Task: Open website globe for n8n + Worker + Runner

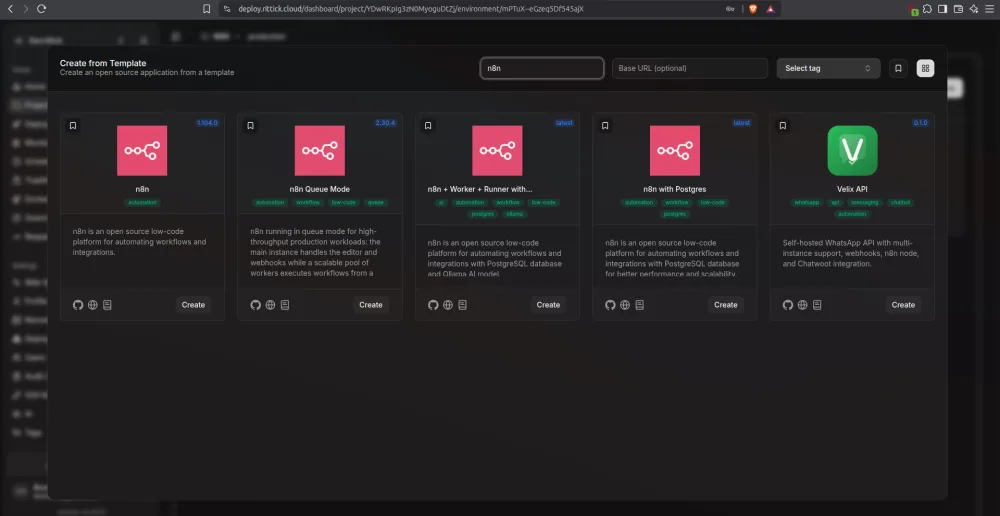Action: (448, 305)
